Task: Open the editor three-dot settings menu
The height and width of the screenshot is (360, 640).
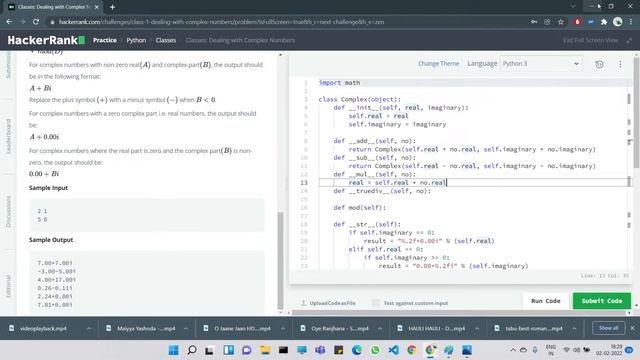Action: (620, 64)
